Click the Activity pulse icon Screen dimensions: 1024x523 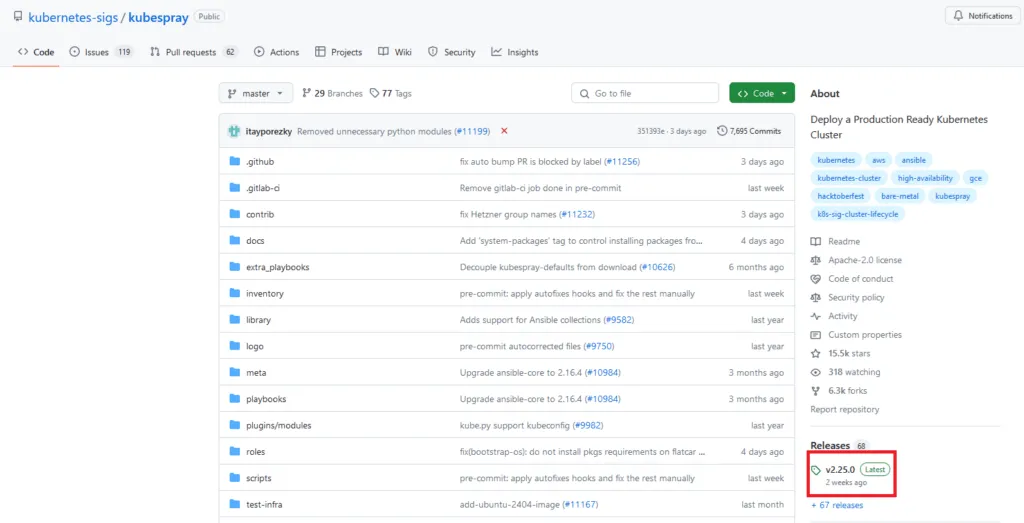pyautogui.click(x=815, y=316)
